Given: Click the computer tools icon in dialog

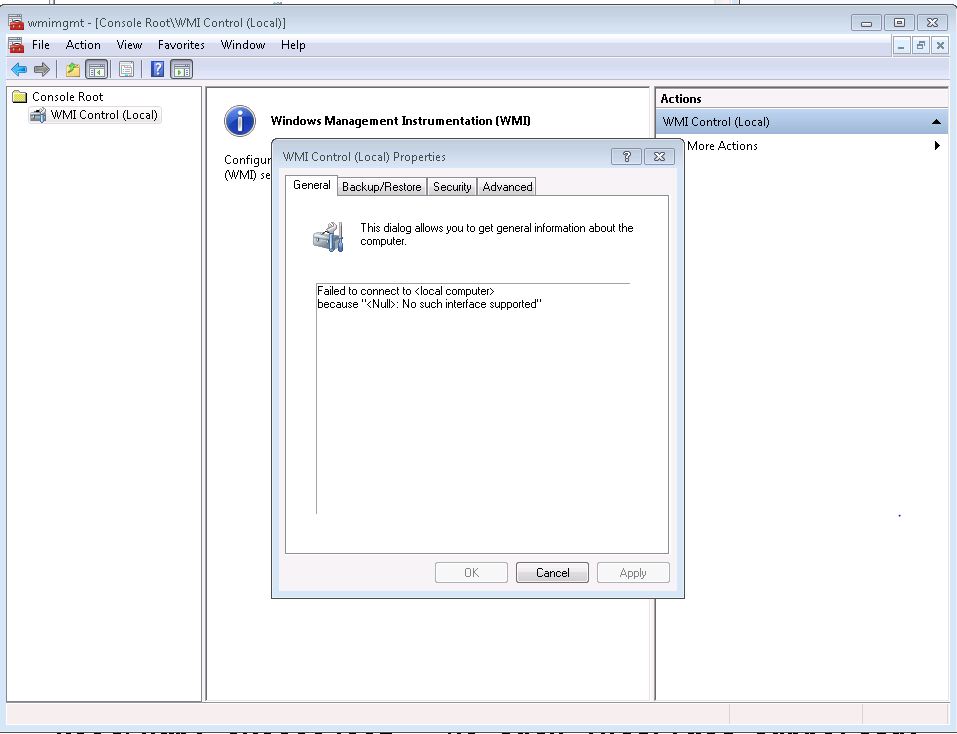Looking at the screenshot, I should coord(328,237).
